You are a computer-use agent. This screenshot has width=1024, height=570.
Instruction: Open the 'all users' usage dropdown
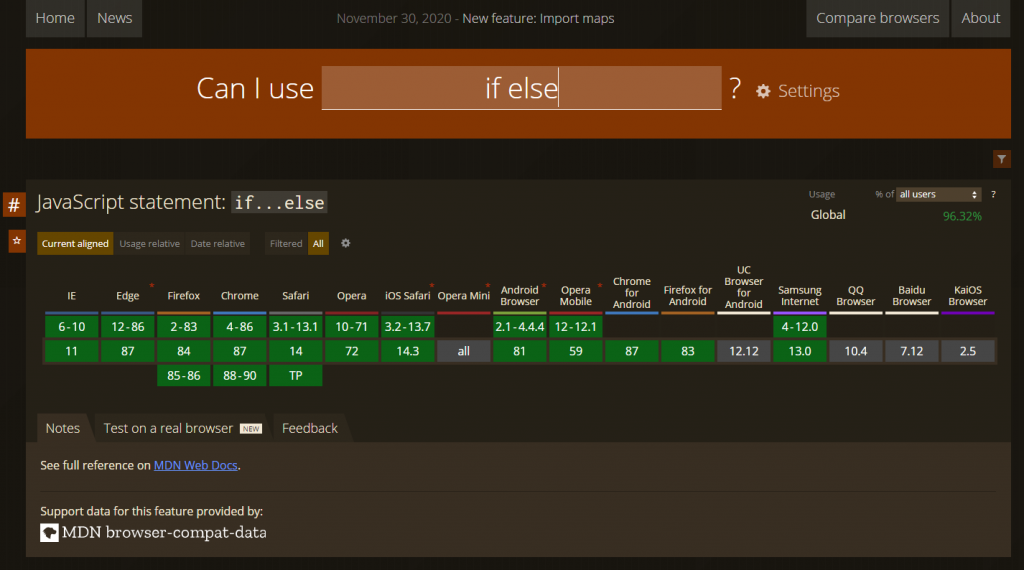pos(939,194)
